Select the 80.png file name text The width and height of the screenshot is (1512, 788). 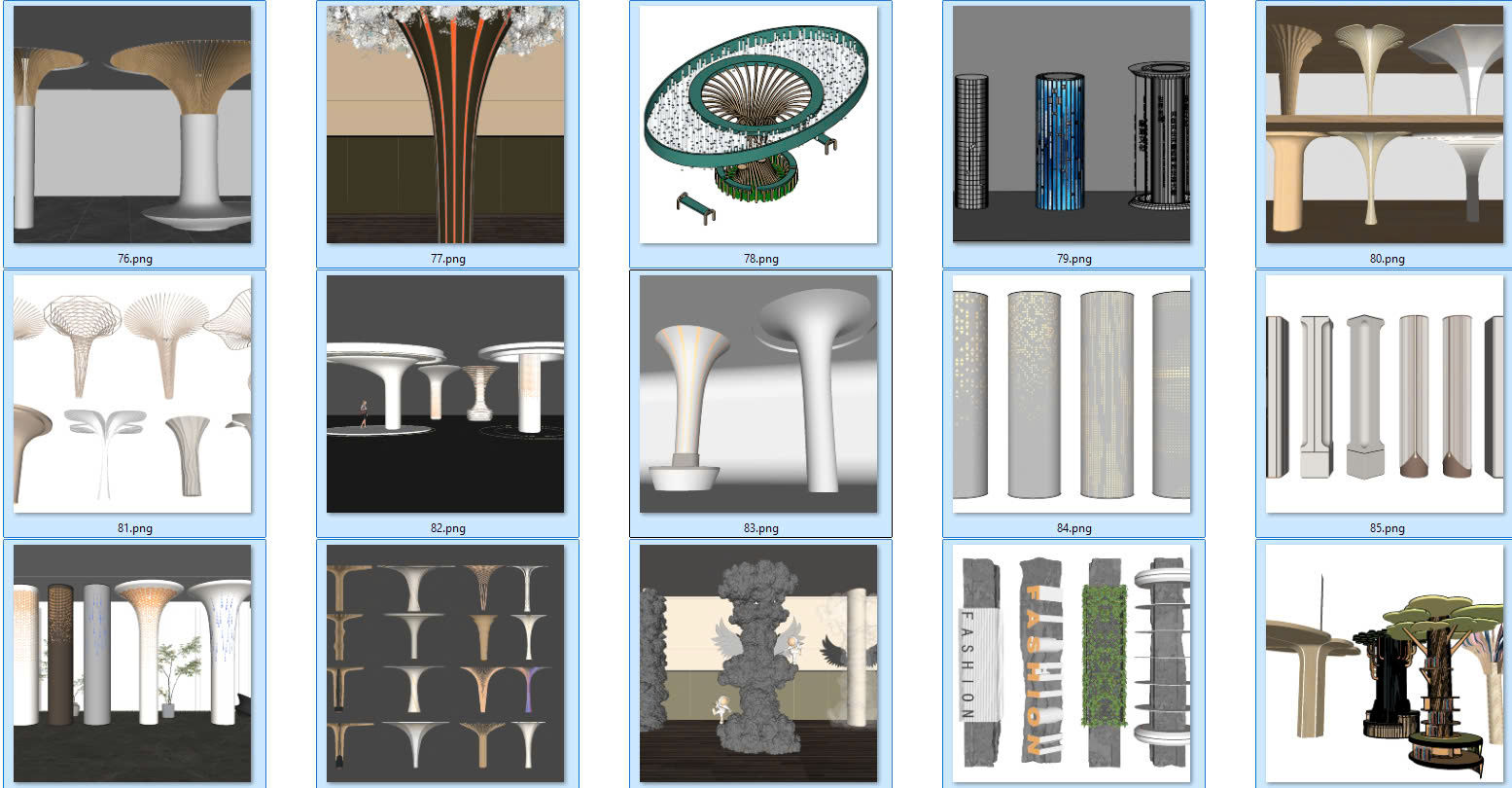tap(1387, 259)
